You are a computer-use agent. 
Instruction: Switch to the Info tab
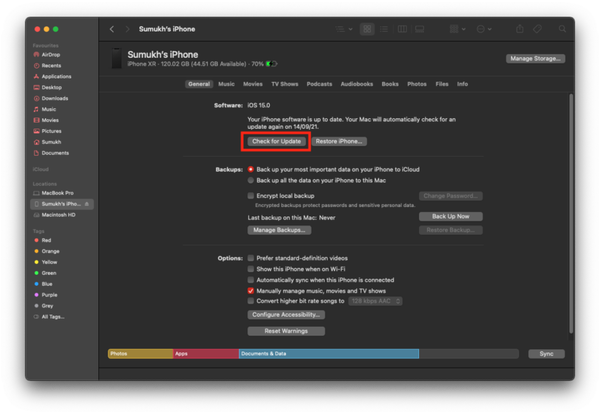pyautogui.click(x=462, y=84)
